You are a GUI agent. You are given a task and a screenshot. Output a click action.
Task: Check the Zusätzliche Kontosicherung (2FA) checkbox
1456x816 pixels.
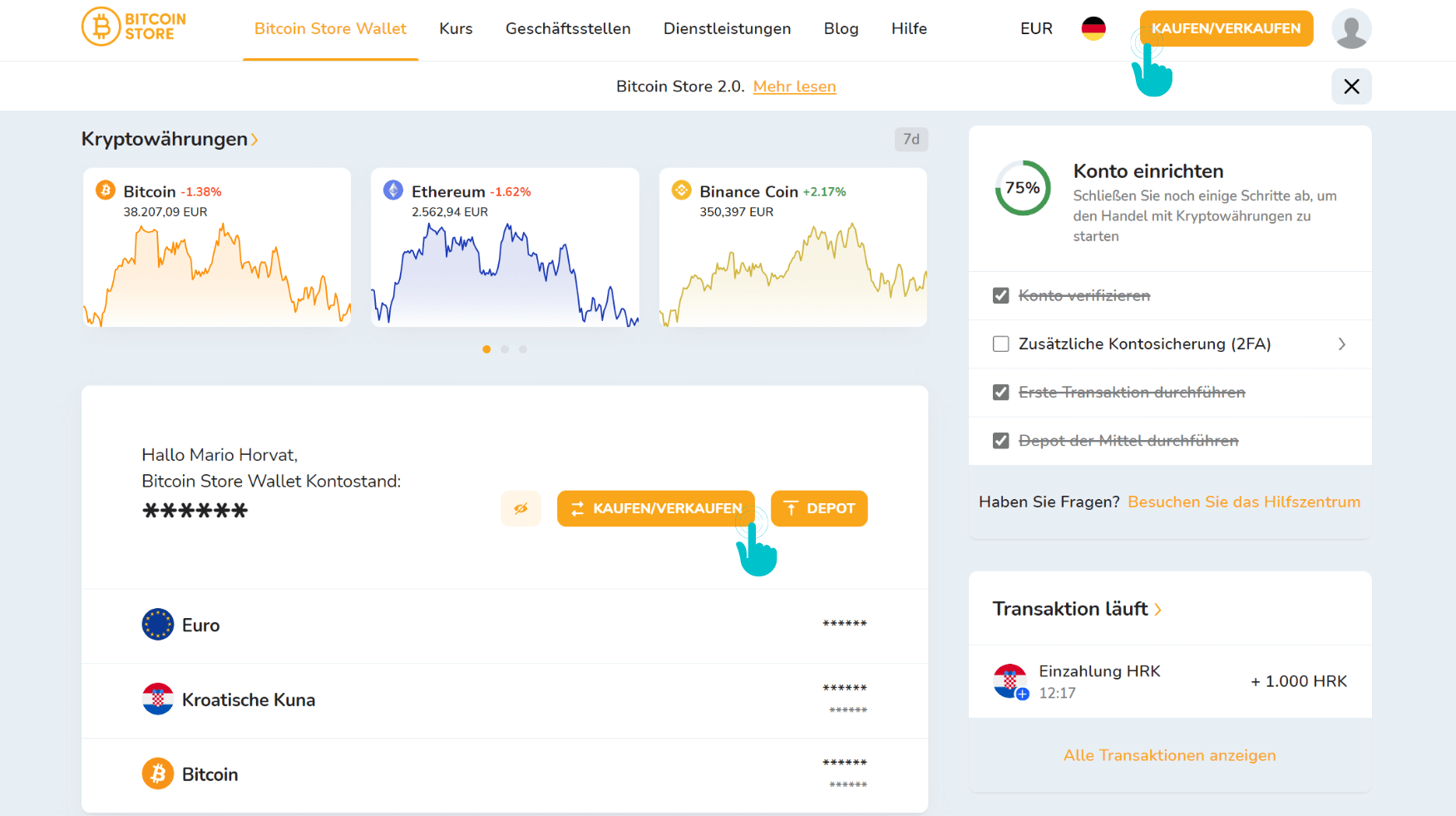point(1001,344)
